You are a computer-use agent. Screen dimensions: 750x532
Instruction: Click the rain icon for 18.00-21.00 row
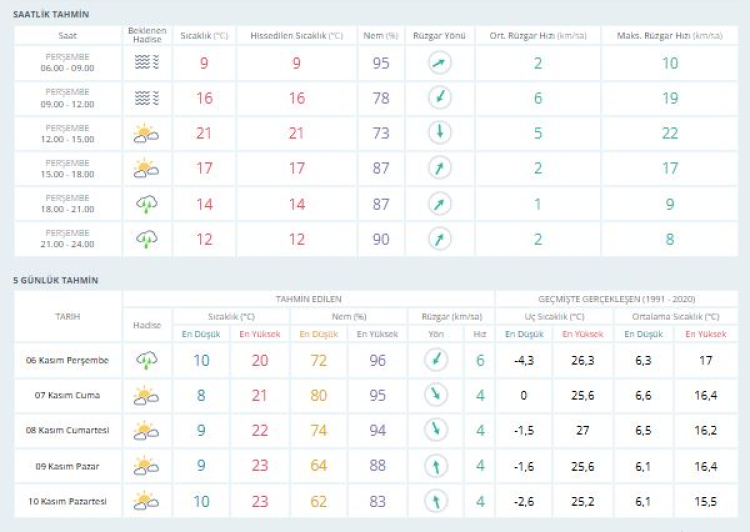146,204
